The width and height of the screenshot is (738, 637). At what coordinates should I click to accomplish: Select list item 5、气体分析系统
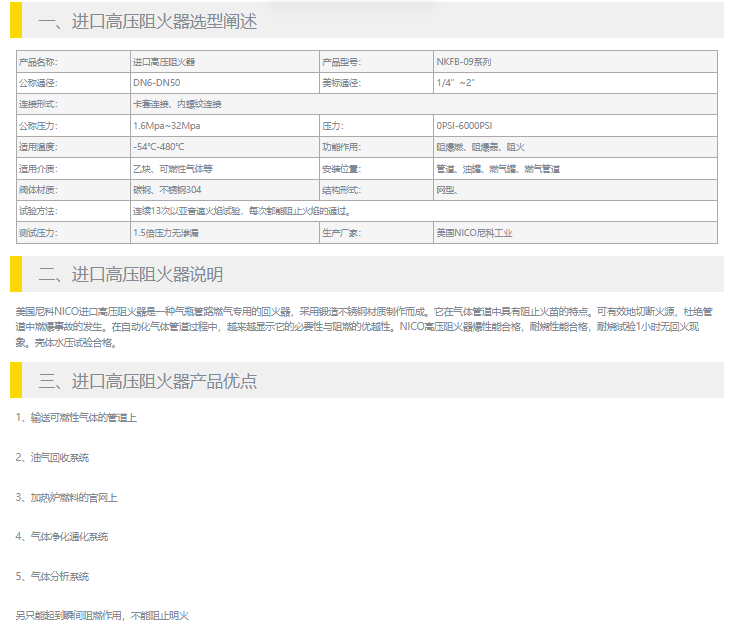(53, 576)
